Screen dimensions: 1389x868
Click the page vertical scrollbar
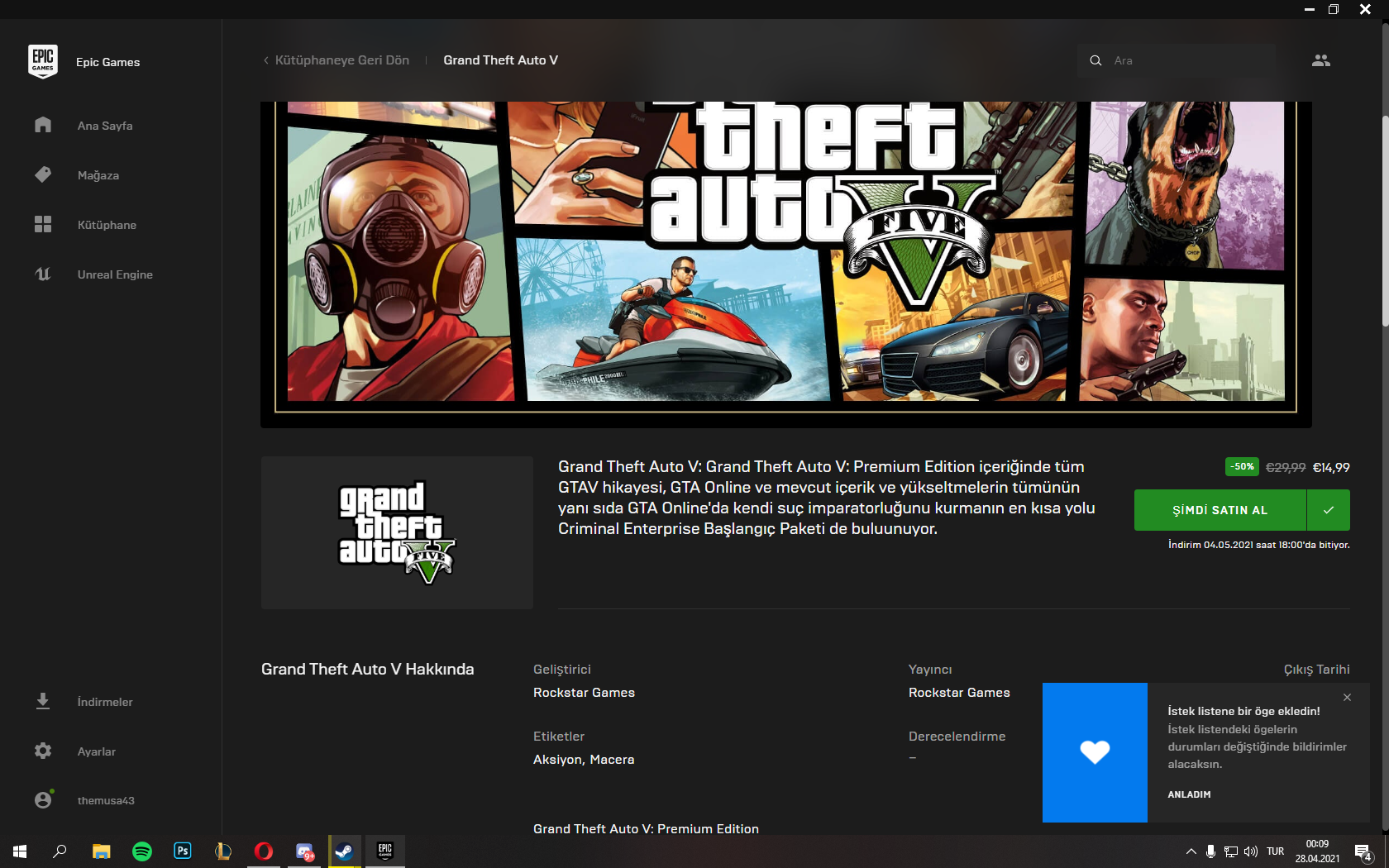(x=1385, y=223)
